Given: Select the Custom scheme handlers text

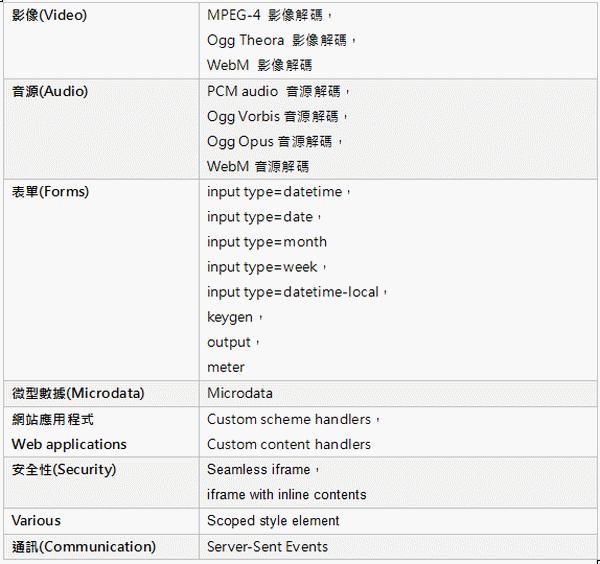Looking at the screenshot, I should pyautogui.click(x=289, y=419).
